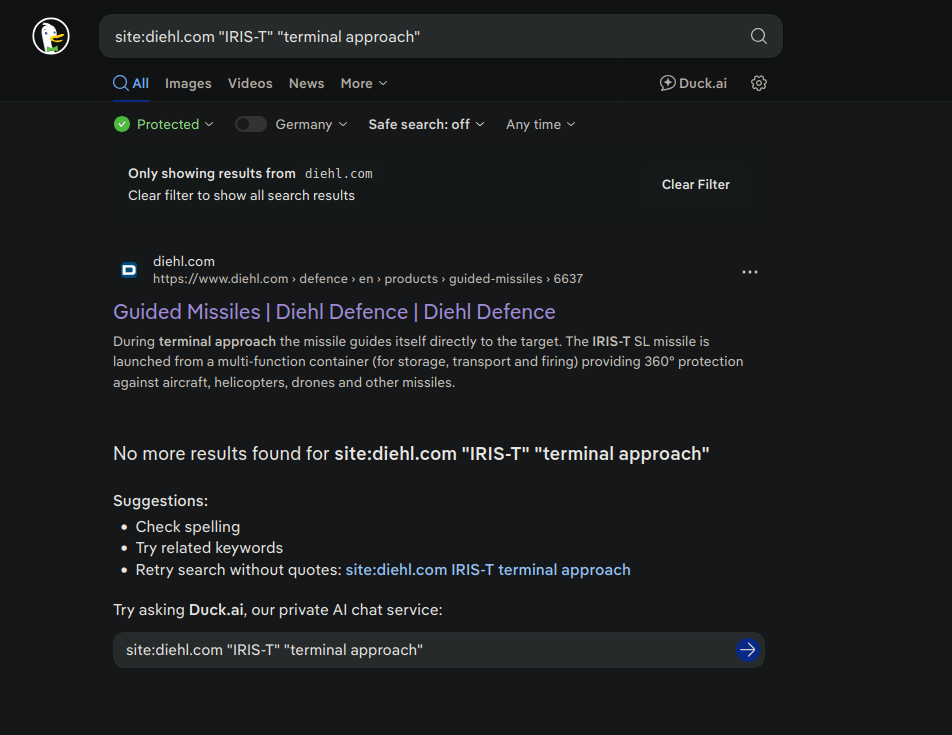Viewport: 952px width, 735px height.
Task: Click the Duck.ai chat input field
Action: coord(420,650)
